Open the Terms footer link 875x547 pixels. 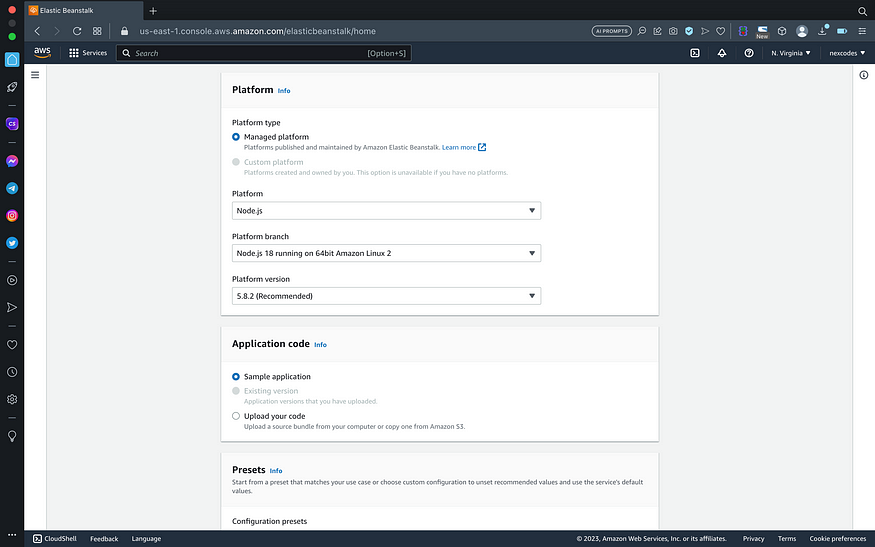pyautogui.click(x=787, y=539)
